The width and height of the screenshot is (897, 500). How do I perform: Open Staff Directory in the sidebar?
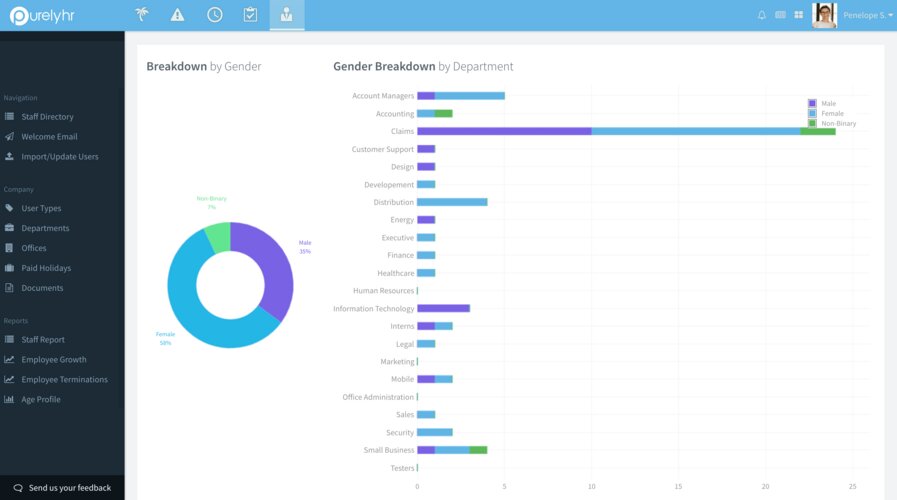(x=47, y=117)
